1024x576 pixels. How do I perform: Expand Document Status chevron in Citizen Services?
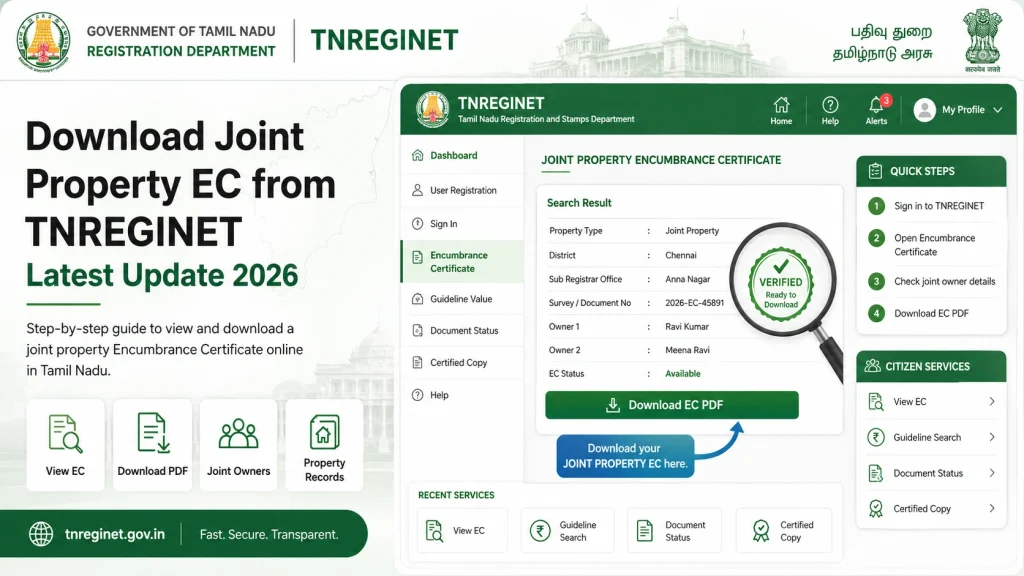pyautogui.click(x=991, y=473)
